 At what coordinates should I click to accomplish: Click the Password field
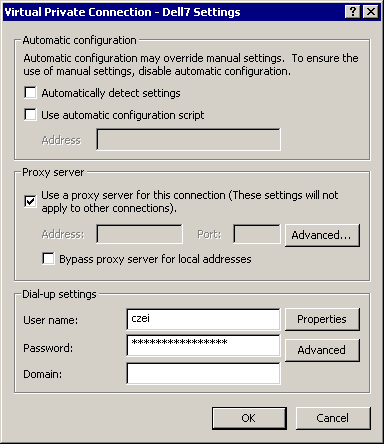(203, 346)
